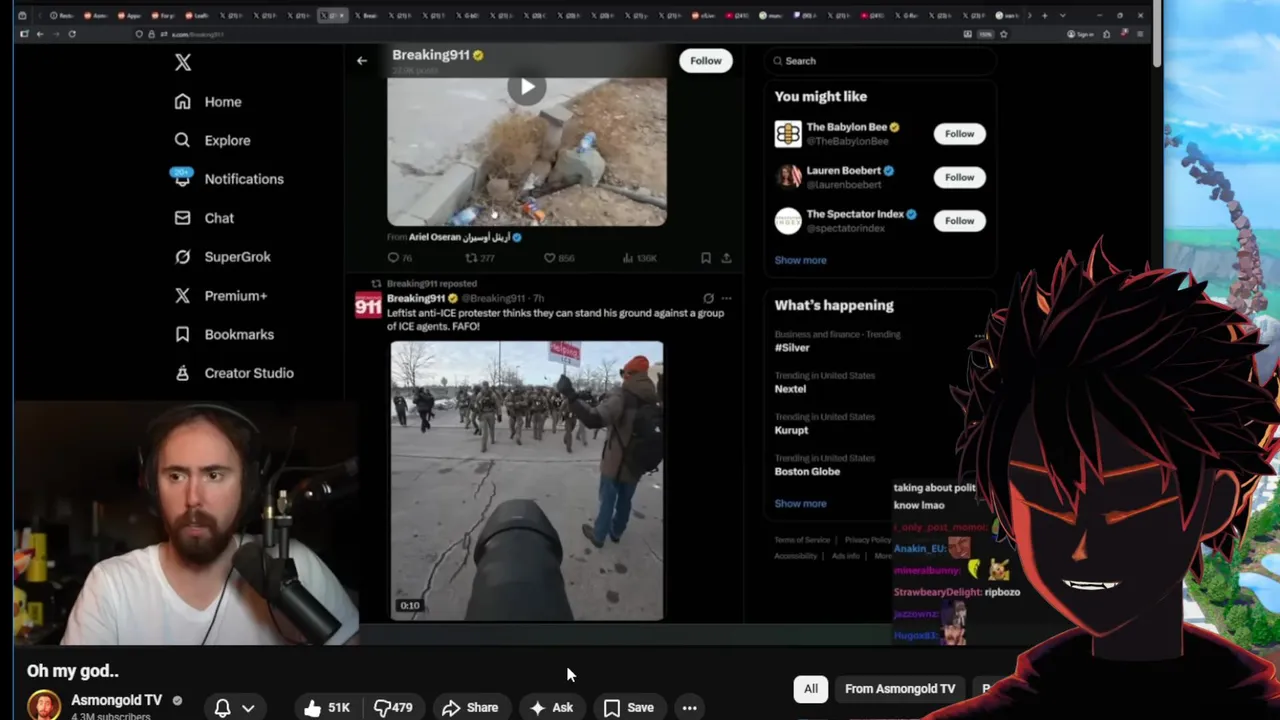Reload the page in browser toolbar
This screenshot has width=1280, height=720.
click(72, 34)
